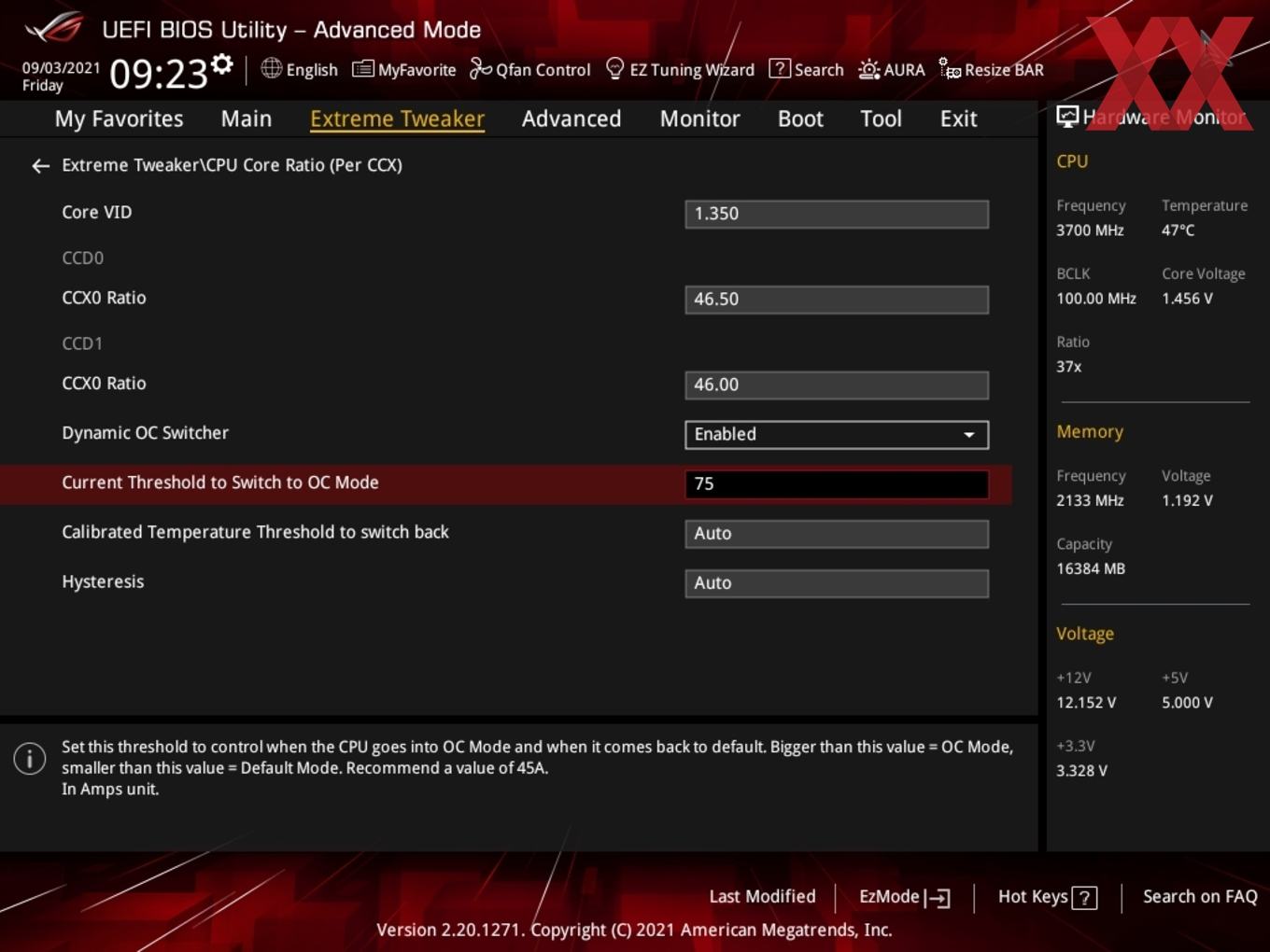Viewport: 1270px width, 952px height.
Task: Click the info icon in help panel
Action: pyautogui.click(x=30, y=758)
